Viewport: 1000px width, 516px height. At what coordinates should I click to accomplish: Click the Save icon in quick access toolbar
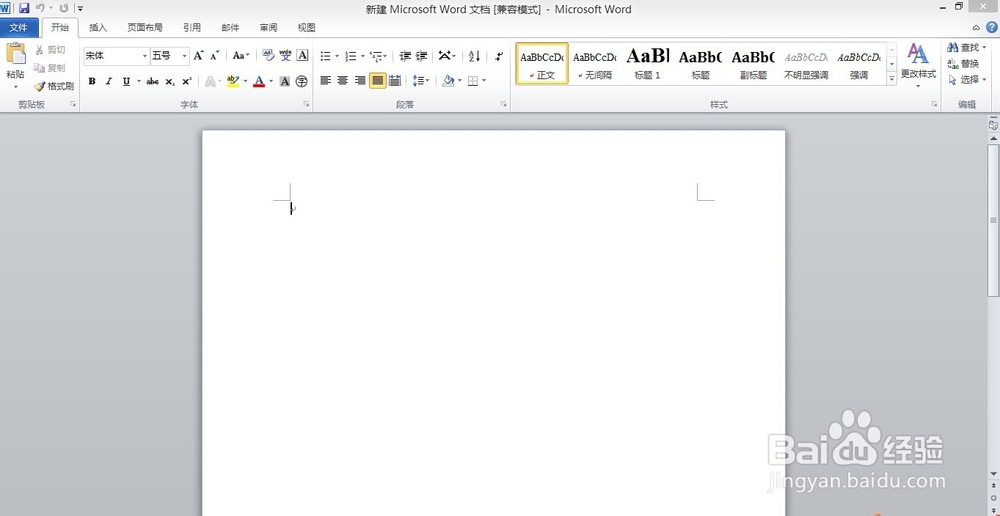pyautogui.click(x=24, y=8)
